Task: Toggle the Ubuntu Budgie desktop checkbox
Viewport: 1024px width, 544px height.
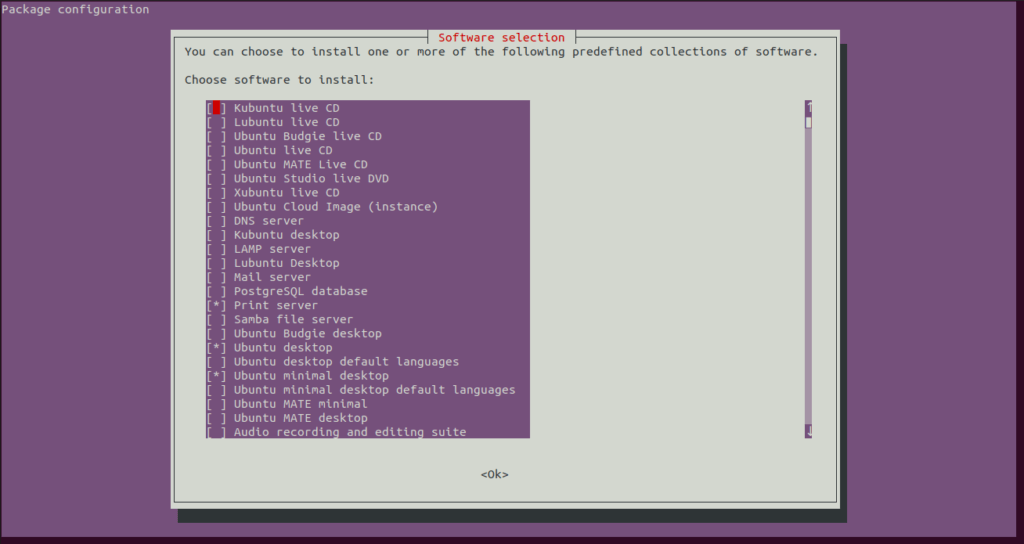Action: [216, 334]
